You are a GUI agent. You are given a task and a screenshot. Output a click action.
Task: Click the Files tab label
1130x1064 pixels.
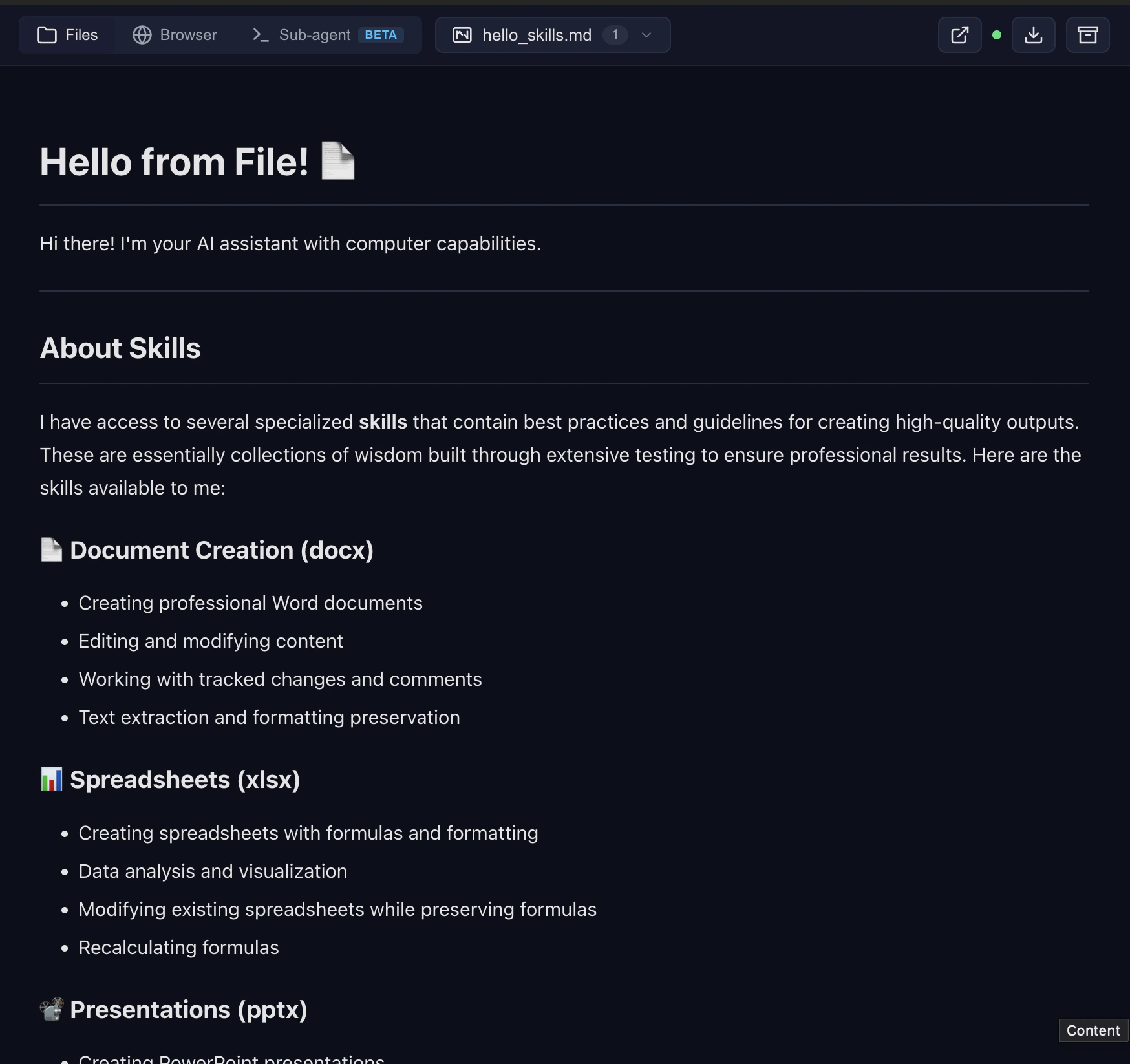click(x=80, y=35)
